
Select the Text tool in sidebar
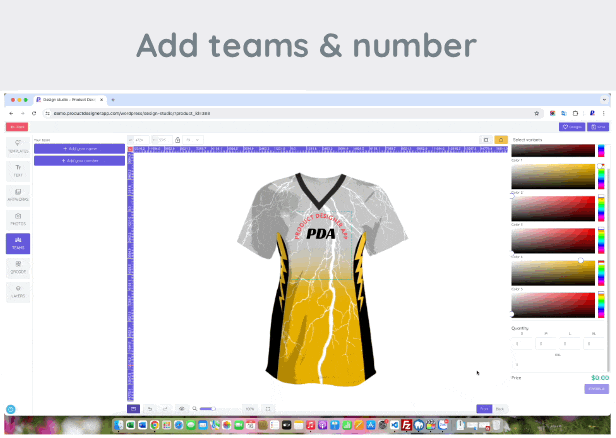pyautogui.click(x=18, y=171)
